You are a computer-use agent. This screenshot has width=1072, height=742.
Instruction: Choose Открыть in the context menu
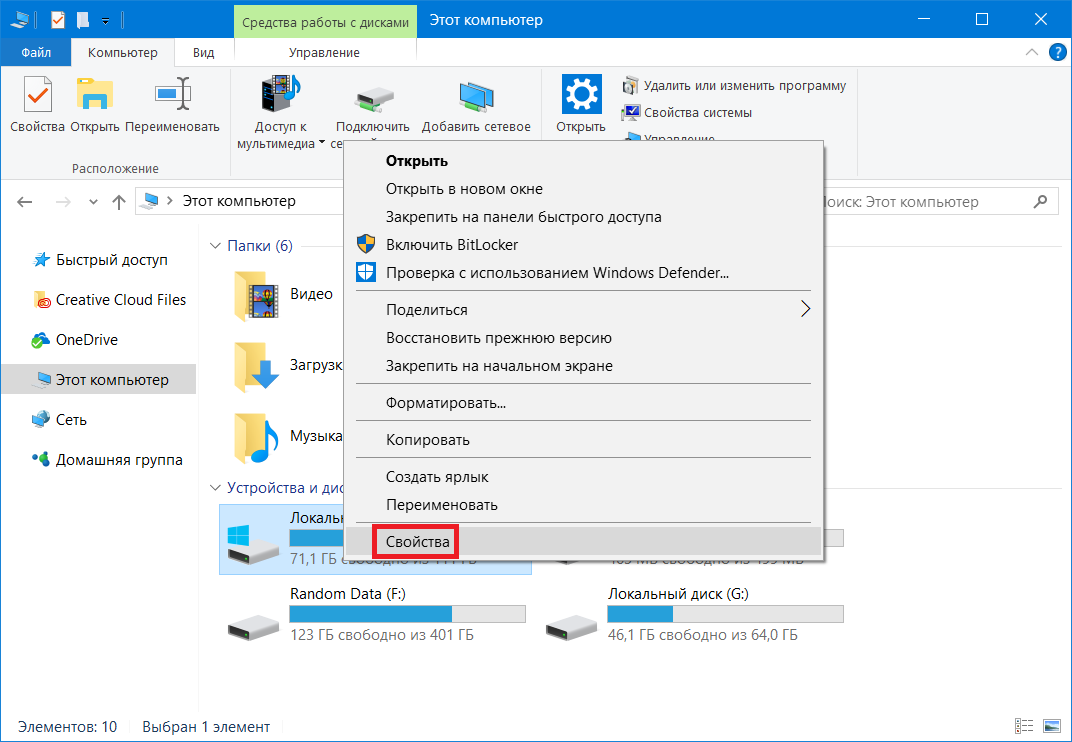[x=583, y=161]
